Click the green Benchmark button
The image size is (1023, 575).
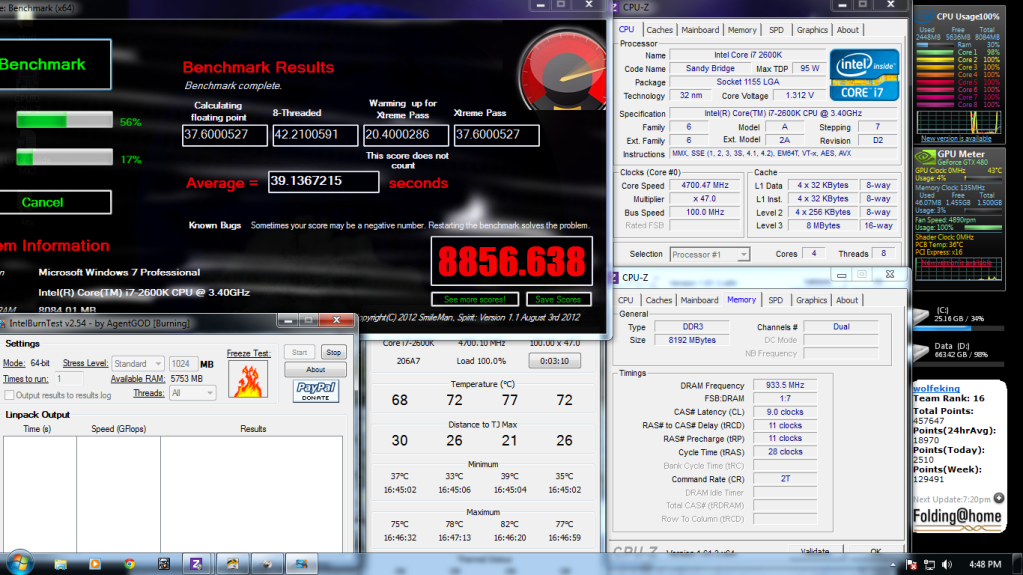[x=54, y=65]
